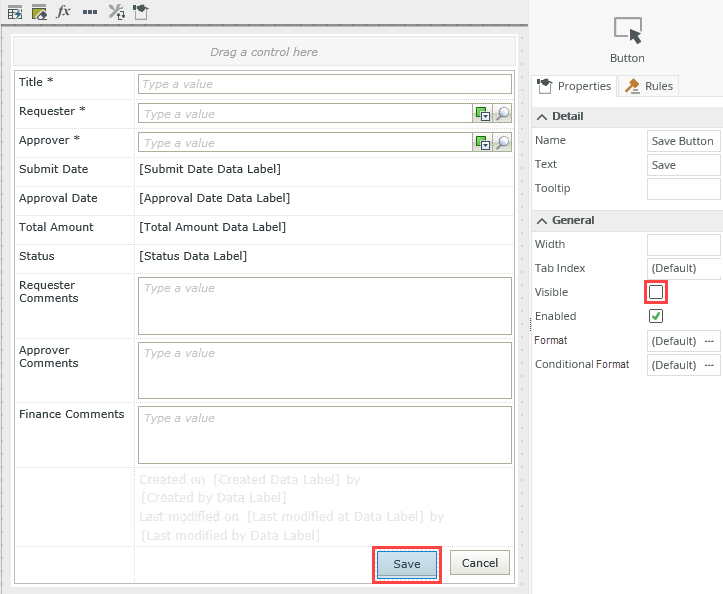Select the Approval Date label
The height and width of the screenshot is (594, 723).
coord(58,198)
